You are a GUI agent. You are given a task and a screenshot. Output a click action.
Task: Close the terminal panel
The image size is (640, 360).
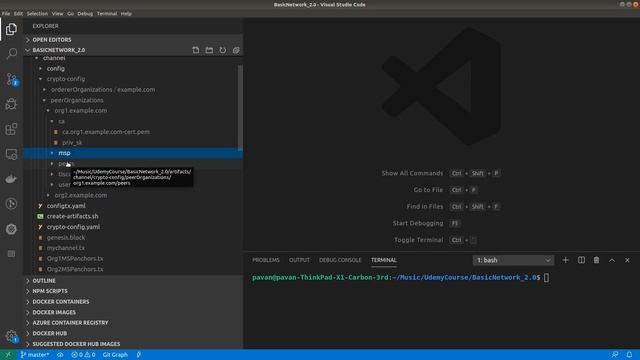[627, 260]
